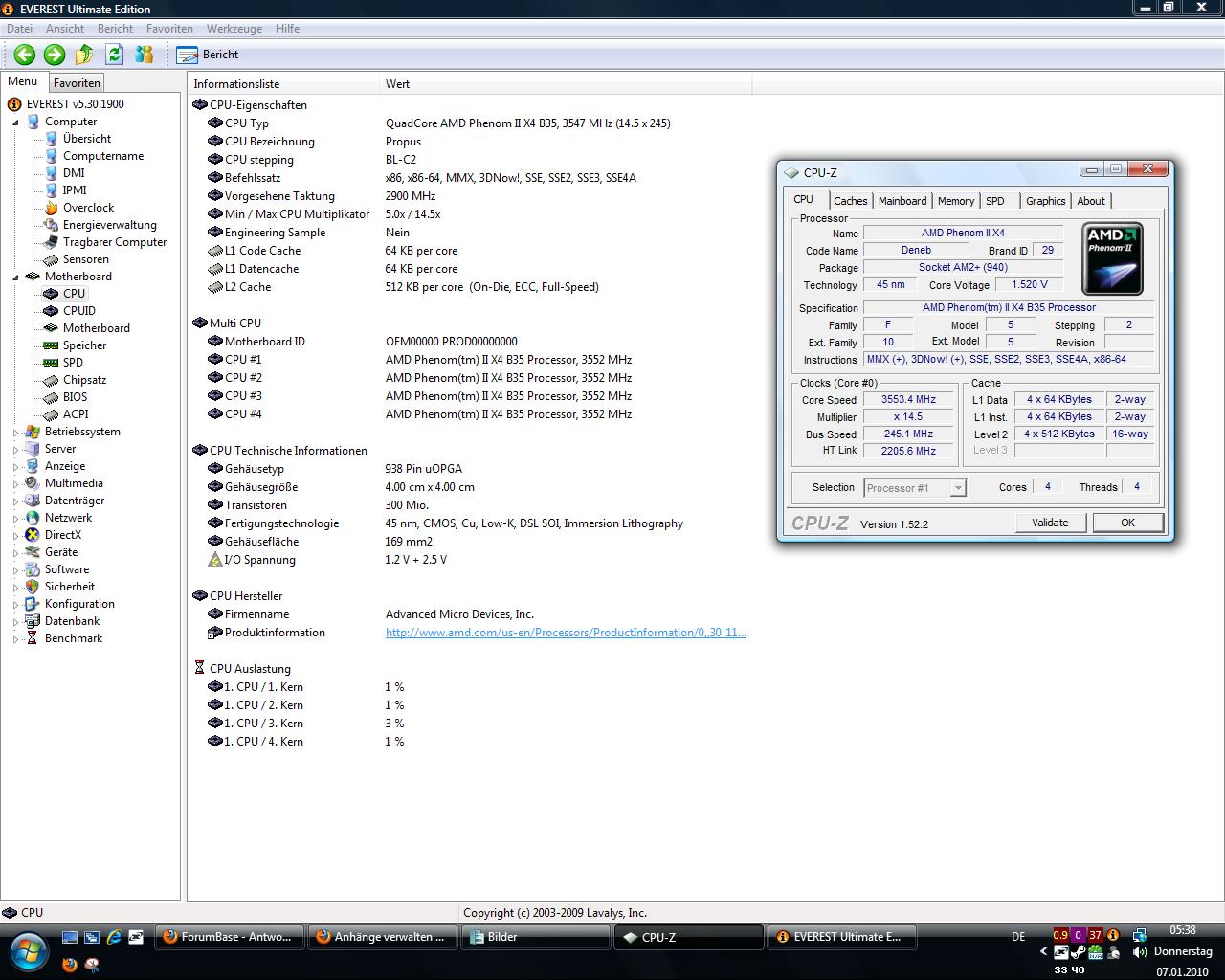This screenshot has height=980, width=1225.
Task: Collapse the Motherboard tree node
Action: pos(15,277)
